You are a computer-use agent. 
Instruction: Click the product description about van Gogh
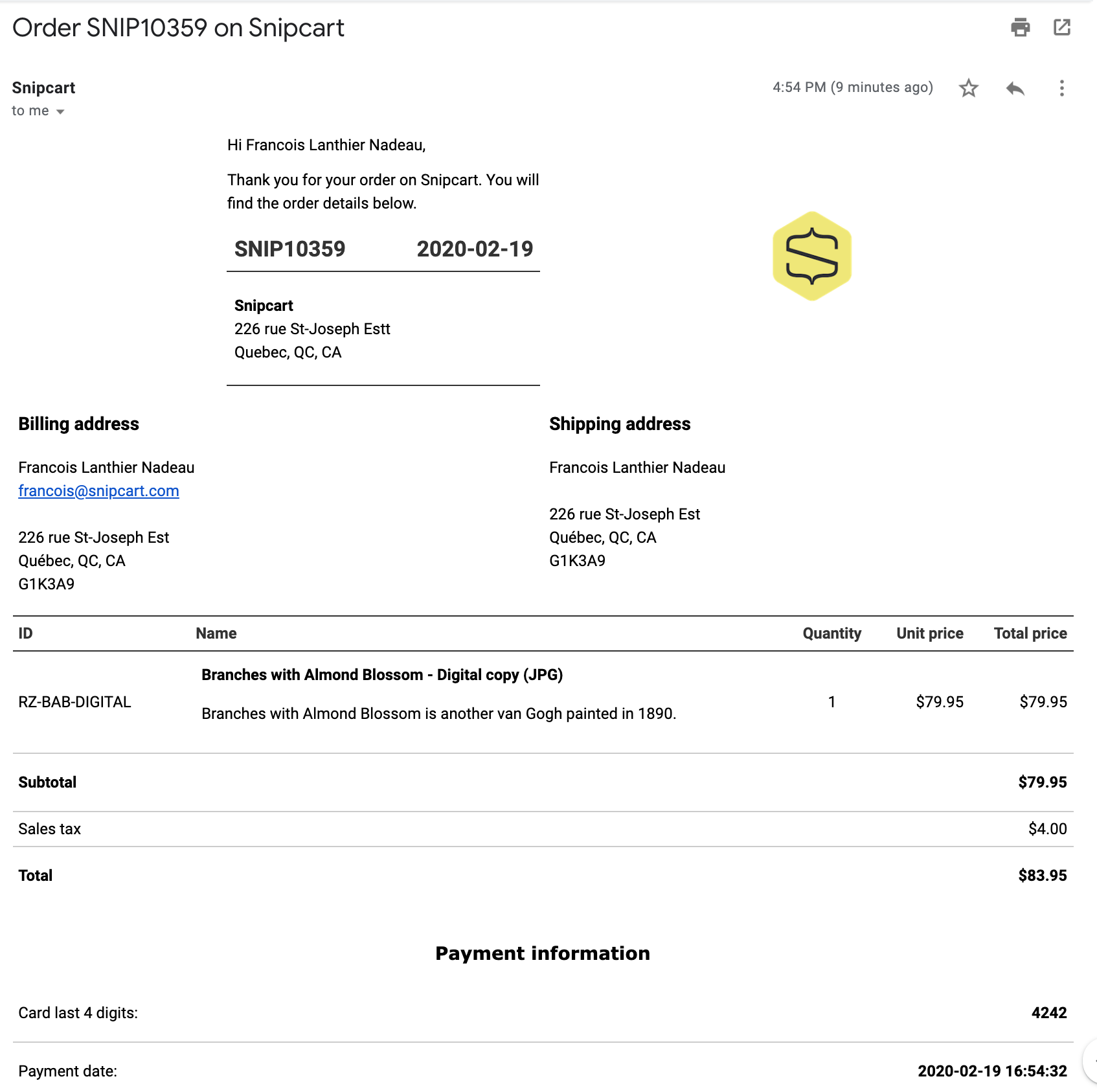coord(438,714)
